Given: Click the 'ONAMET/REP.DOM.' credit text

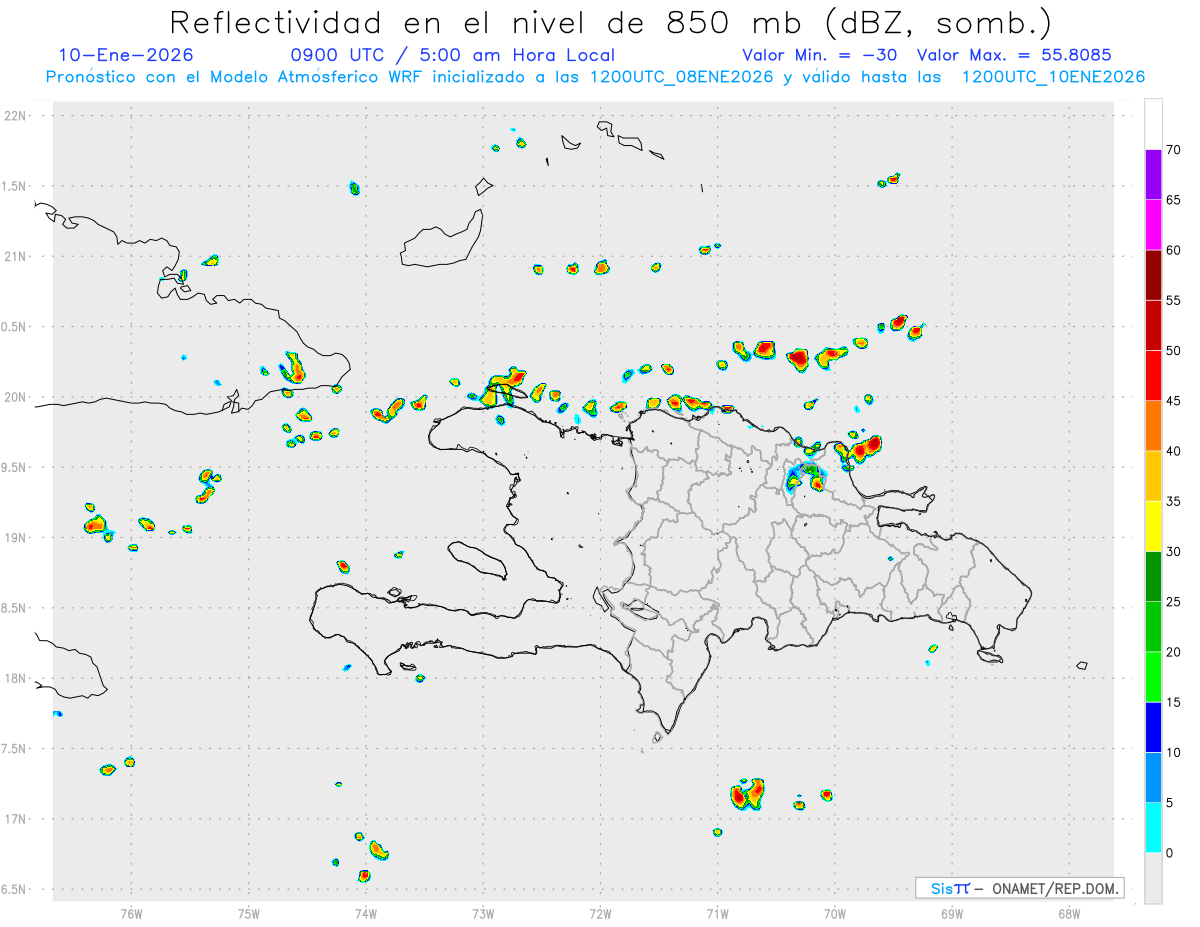Looking at the screenshot, I should tap(1055, 888).
